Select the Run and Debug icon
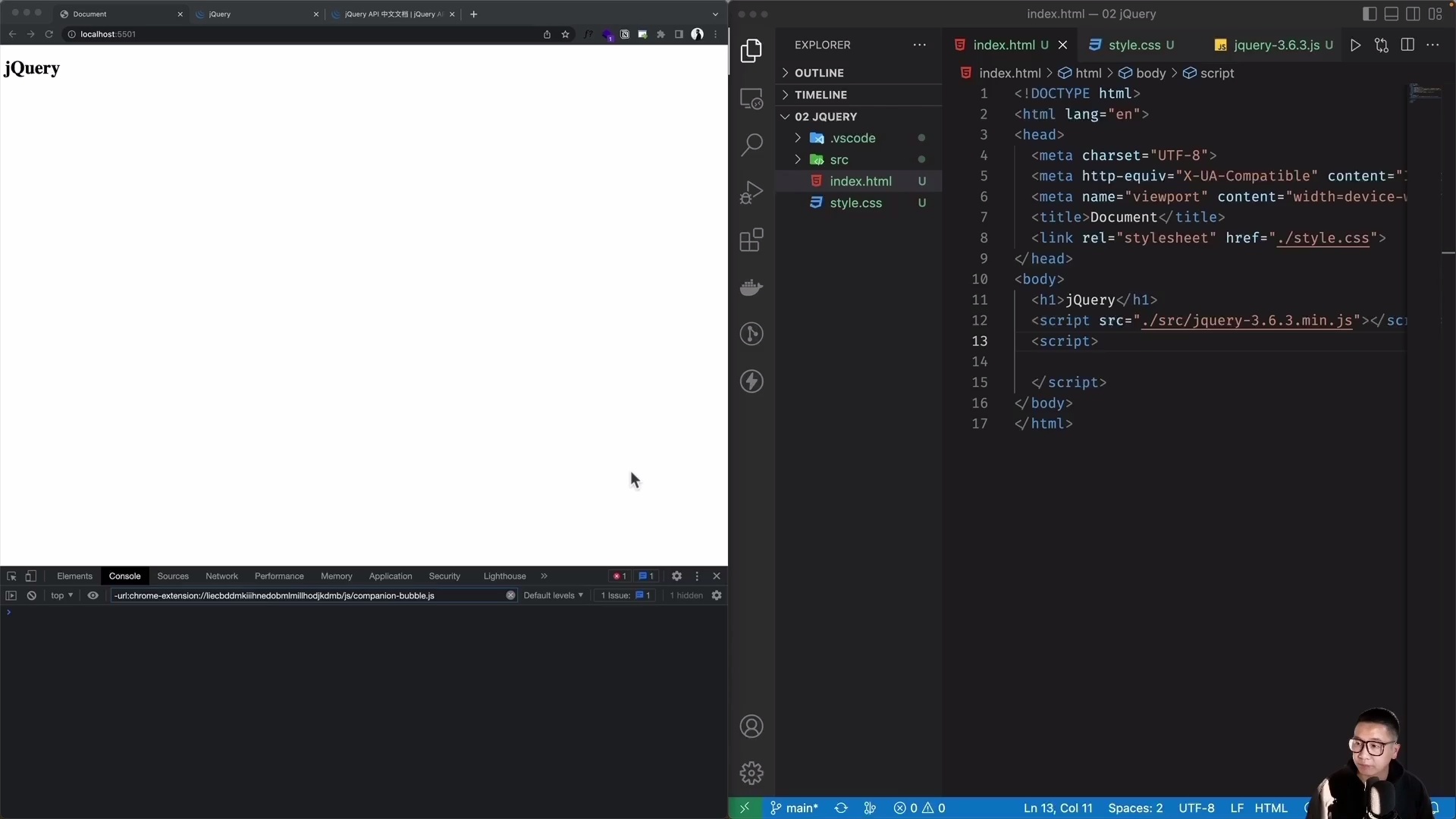Viewport: 1456px width, 819px height. click(752, 192)
